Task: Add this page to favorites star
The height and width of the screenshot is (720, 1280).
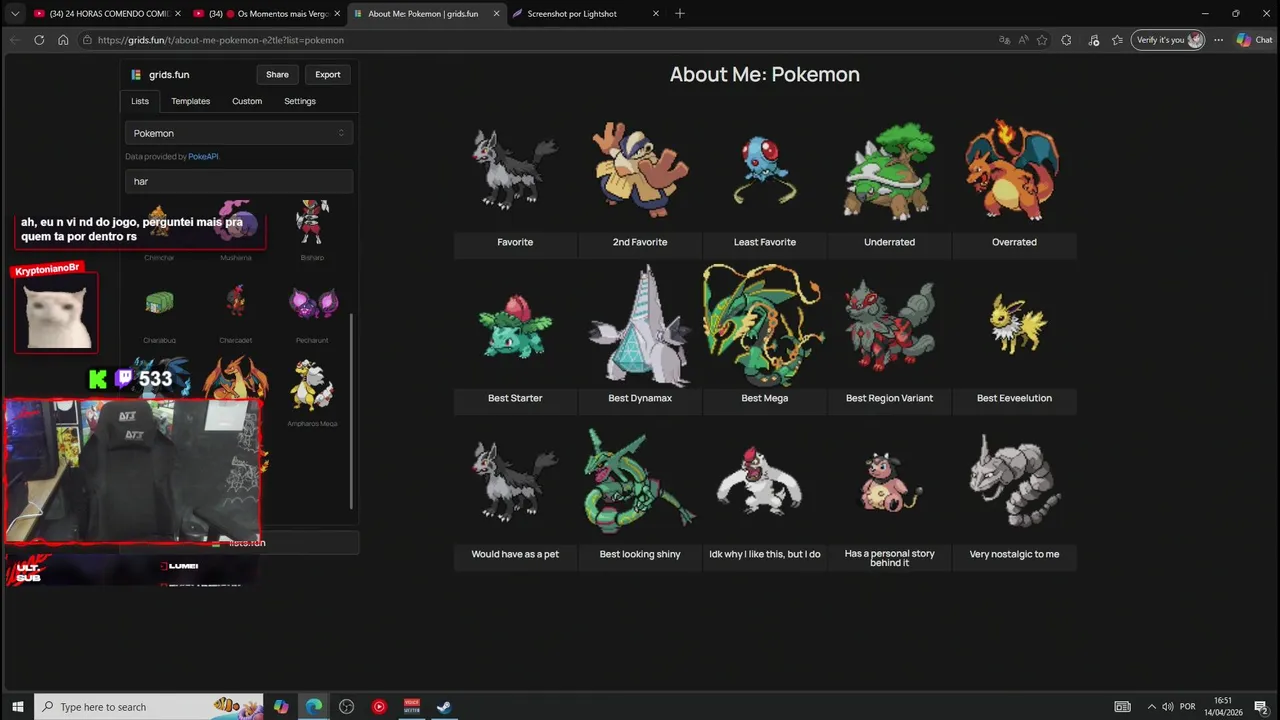Action: pyautogui.click(x=1042, y=40)
